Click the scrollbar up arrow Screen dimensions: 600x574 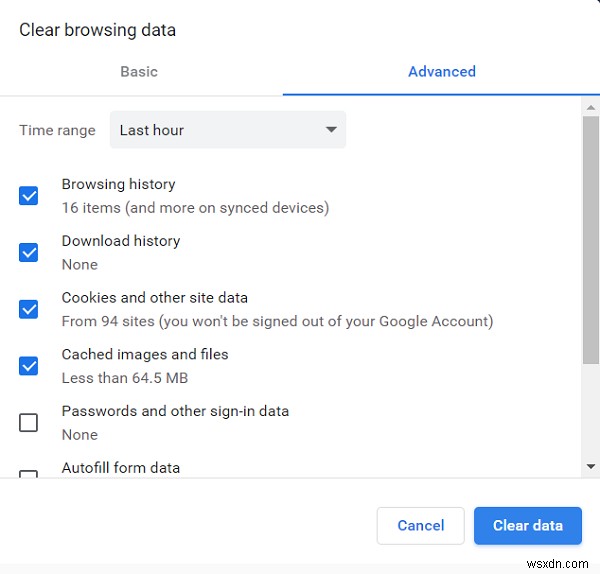(591, 108)
